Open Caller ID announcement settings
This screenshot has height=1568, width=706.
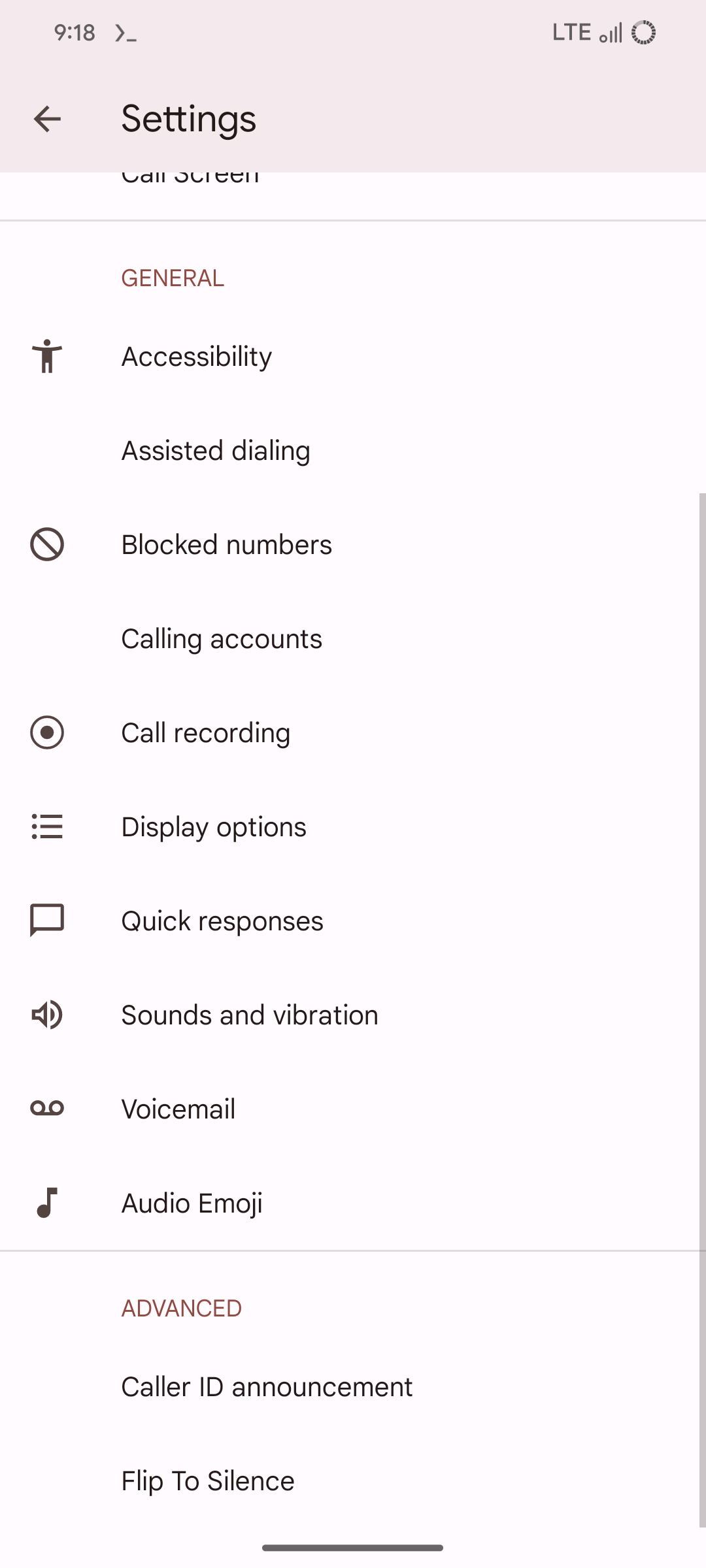267,1387
